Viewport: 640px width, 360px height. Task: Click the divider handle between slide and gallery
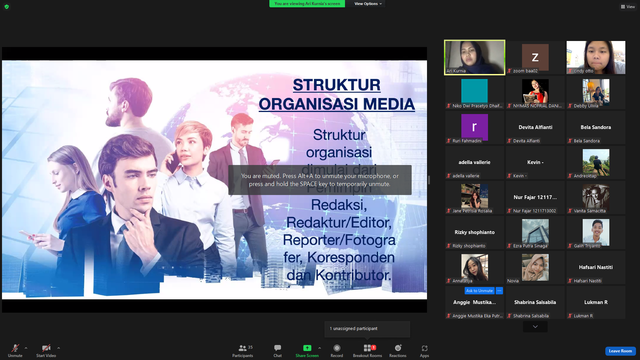point(429,180)
